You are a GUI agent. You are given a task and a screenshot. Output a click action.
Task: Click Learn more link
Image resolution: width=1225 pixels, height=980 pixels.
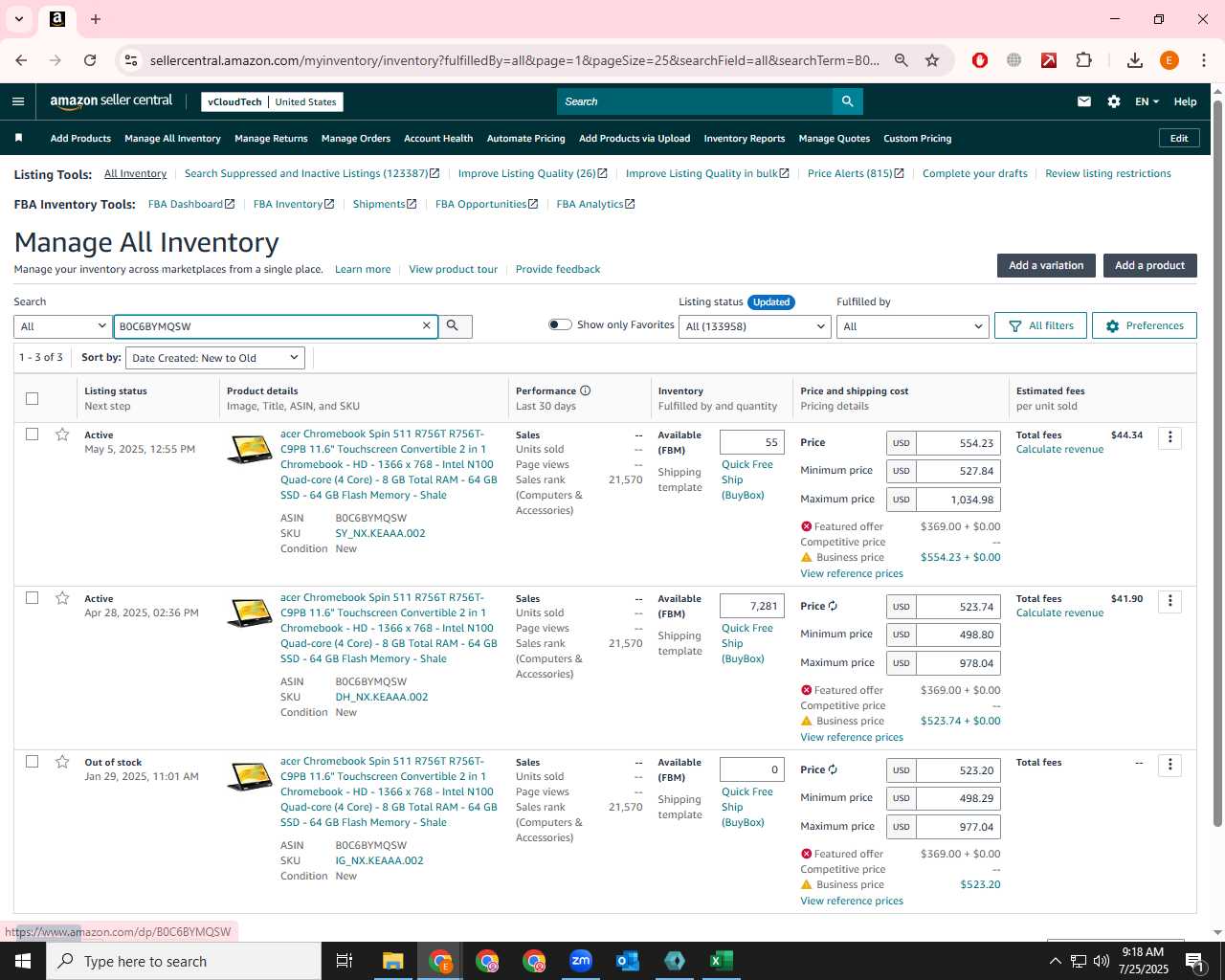[363, 270]
